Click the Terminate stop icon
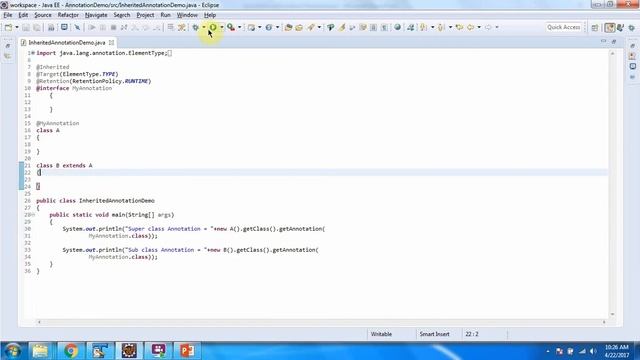Screen dimensions: 640x360 (x=113, y=27)
